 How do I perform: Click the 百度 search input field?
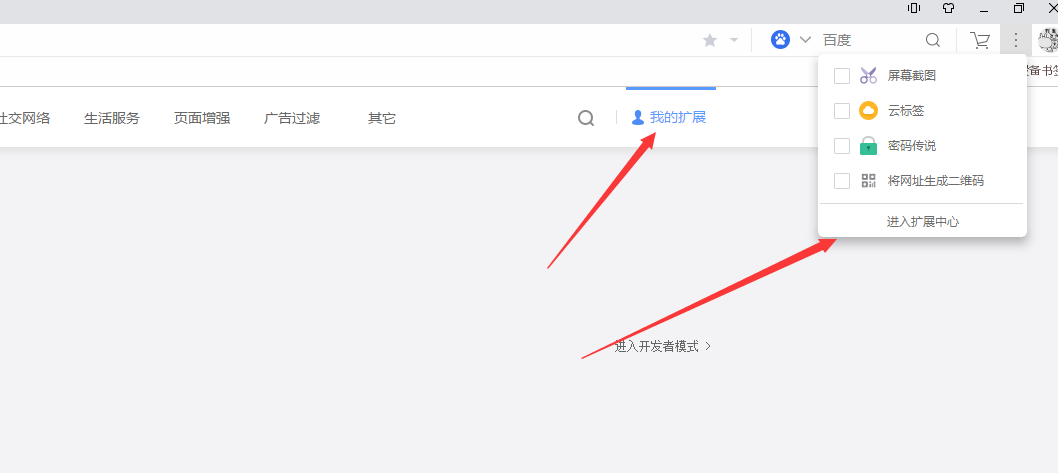coord(870,40)
